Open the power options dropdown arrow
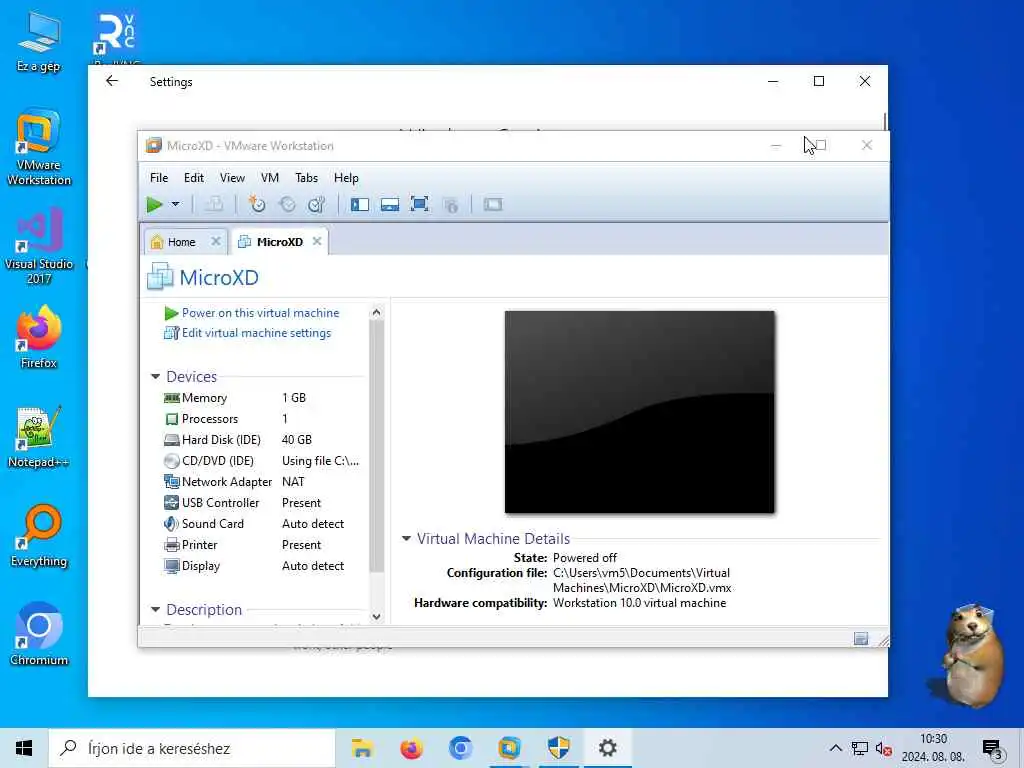This screenshot has width=1024, height=768. click(x=175, y=204)
